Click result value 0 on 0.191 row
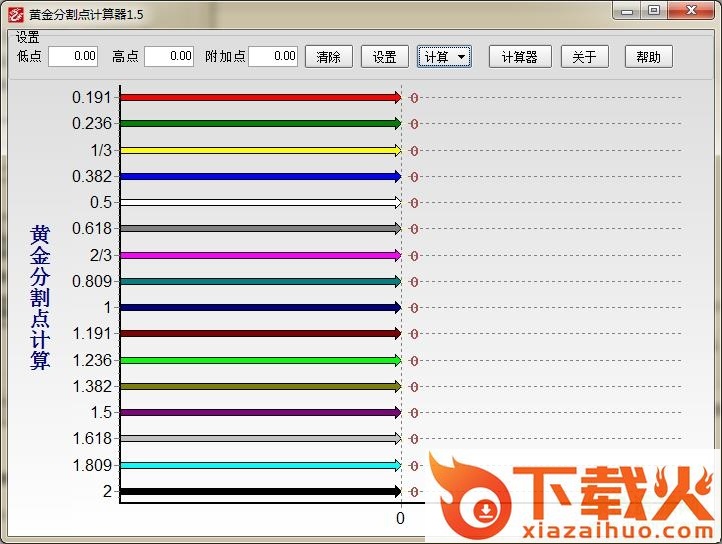722x544 pixels. (x=414, y=98)
